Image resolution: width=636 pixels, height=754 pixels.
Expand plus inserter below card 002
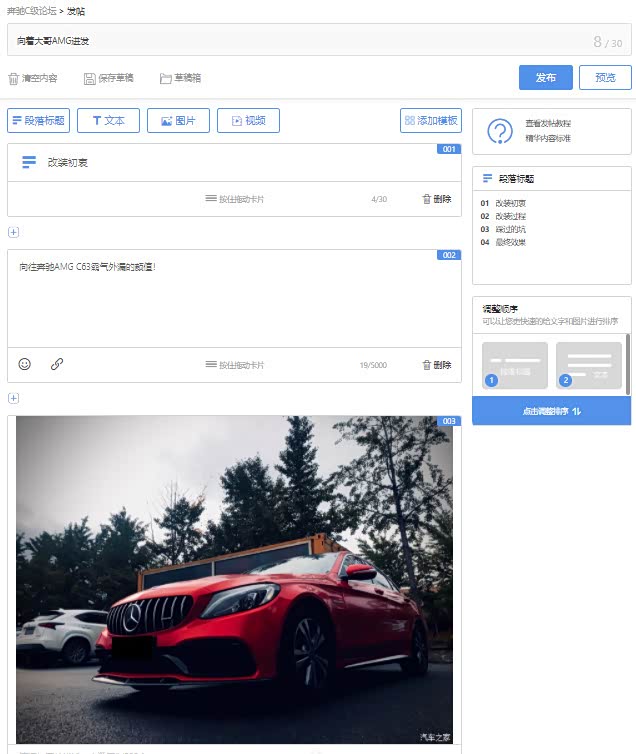pyautogui.click(x=13, y=398)
